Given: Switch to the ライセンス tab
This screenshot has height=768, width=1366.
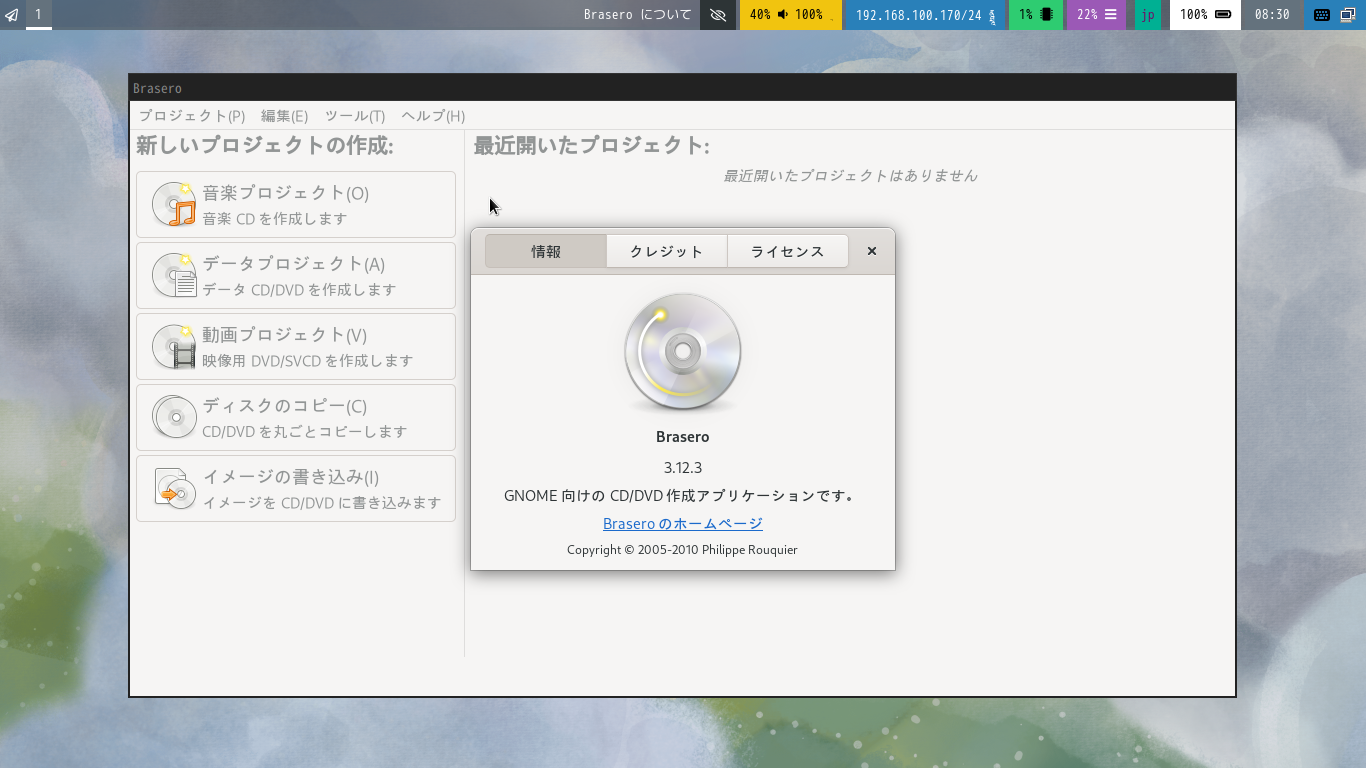Looking at the screenshot, I should pyautogui.click(x=788, y=251).
